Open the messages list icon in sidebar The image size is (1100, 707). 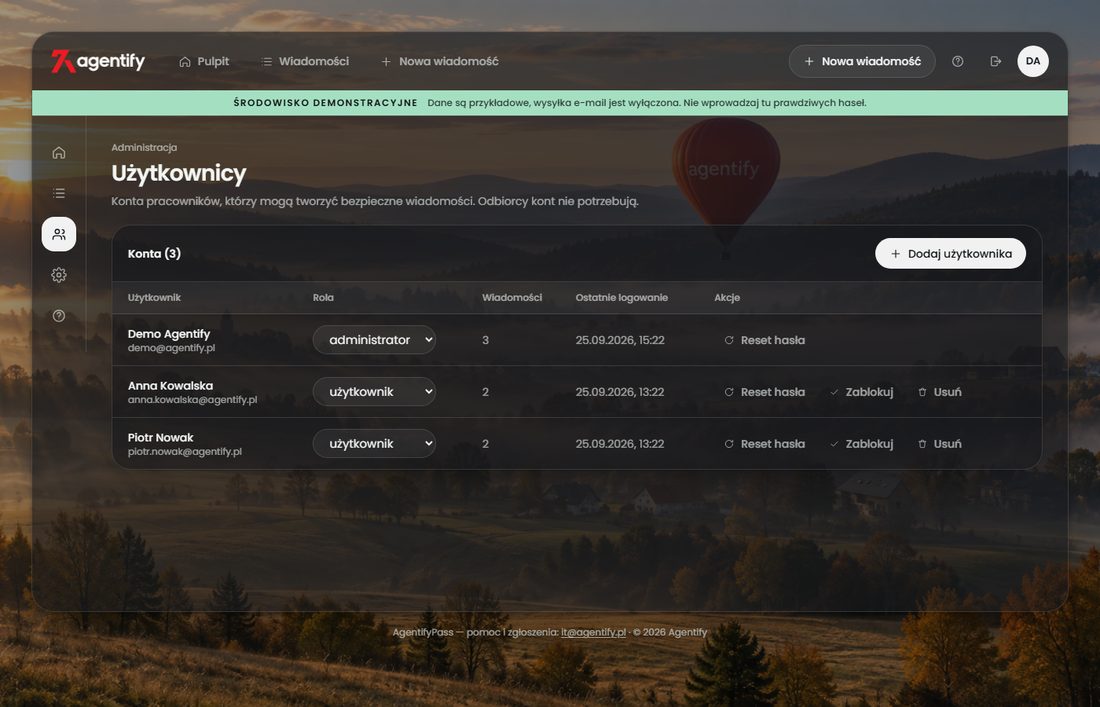point(59,193)
